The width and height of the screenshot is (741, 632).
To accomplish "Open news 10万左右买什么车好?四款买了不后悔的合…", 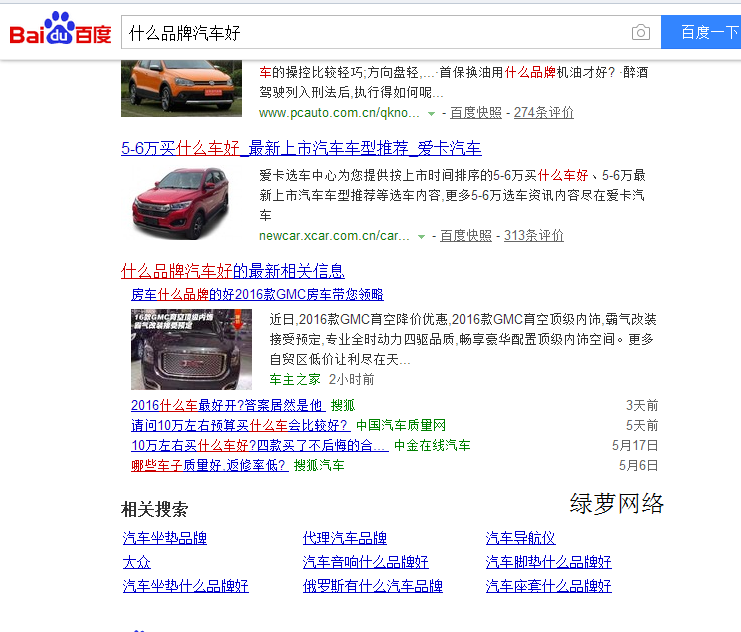I will coord(259,445).
